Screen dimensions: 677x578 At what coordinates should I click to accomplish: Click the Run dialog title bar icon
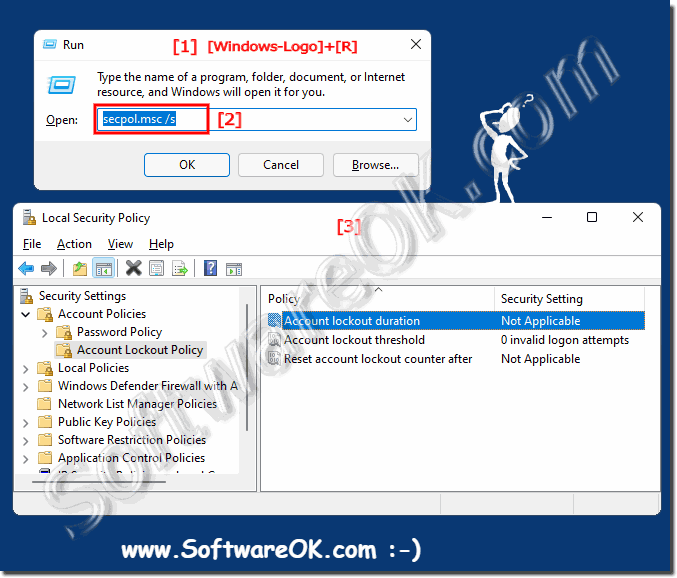50,44
